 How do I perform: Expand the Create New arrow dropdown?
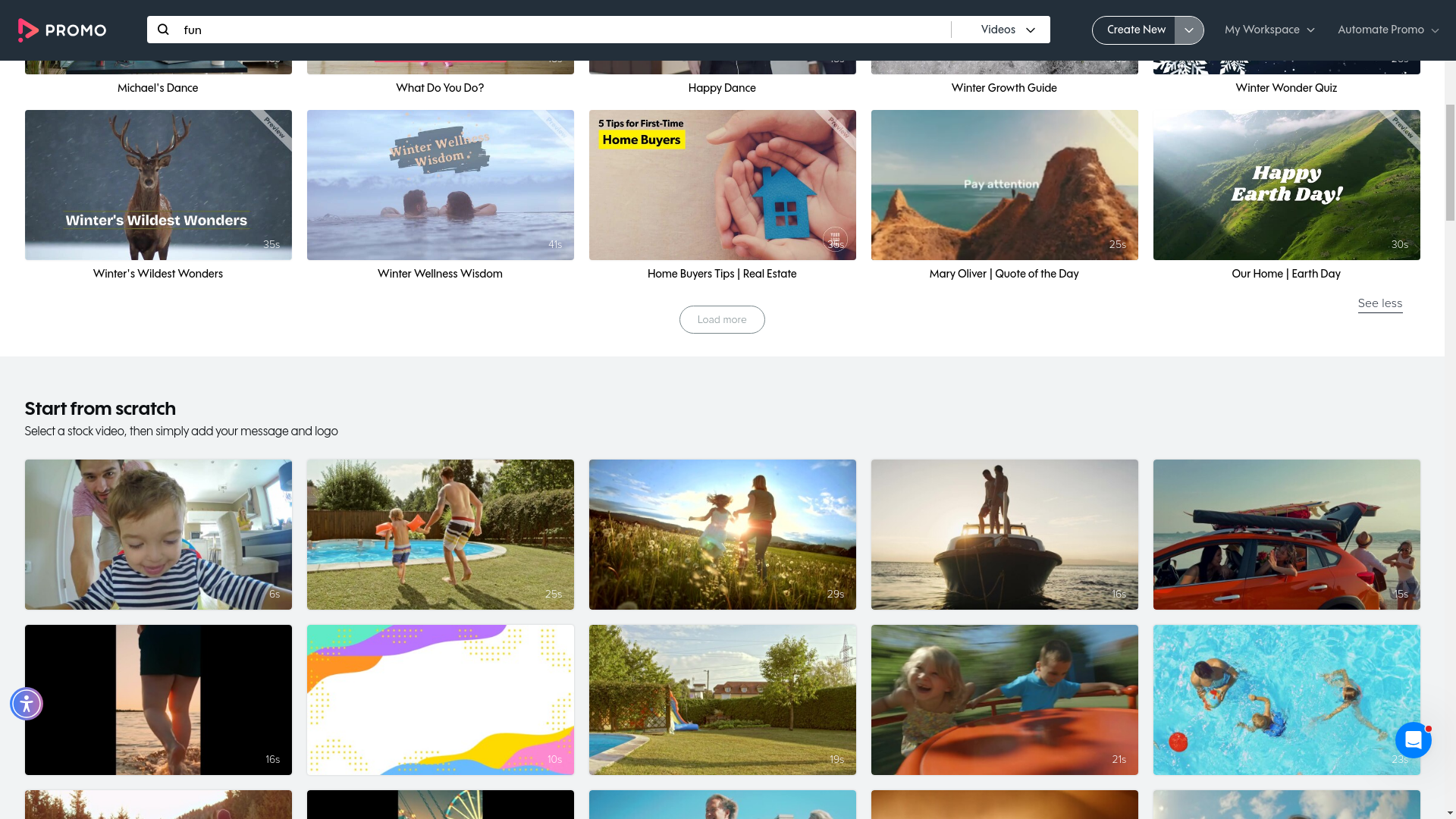(1189, 30)
